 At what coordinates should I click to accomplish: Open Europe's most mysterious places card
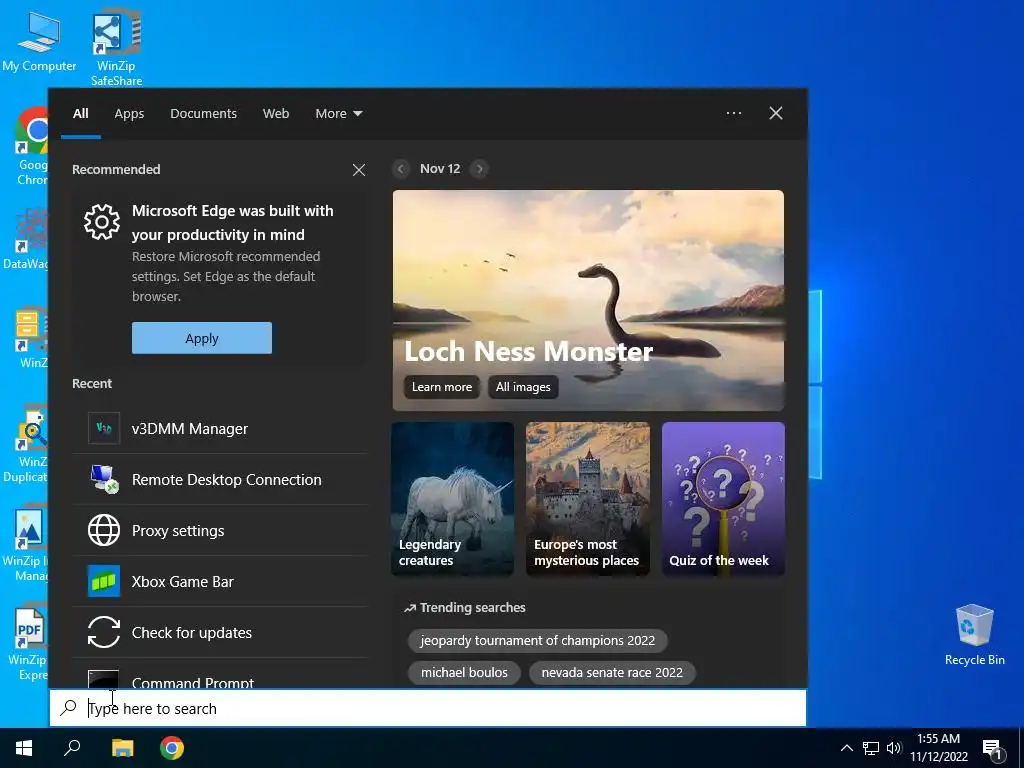pyautogui.click(x=588, y=499)
